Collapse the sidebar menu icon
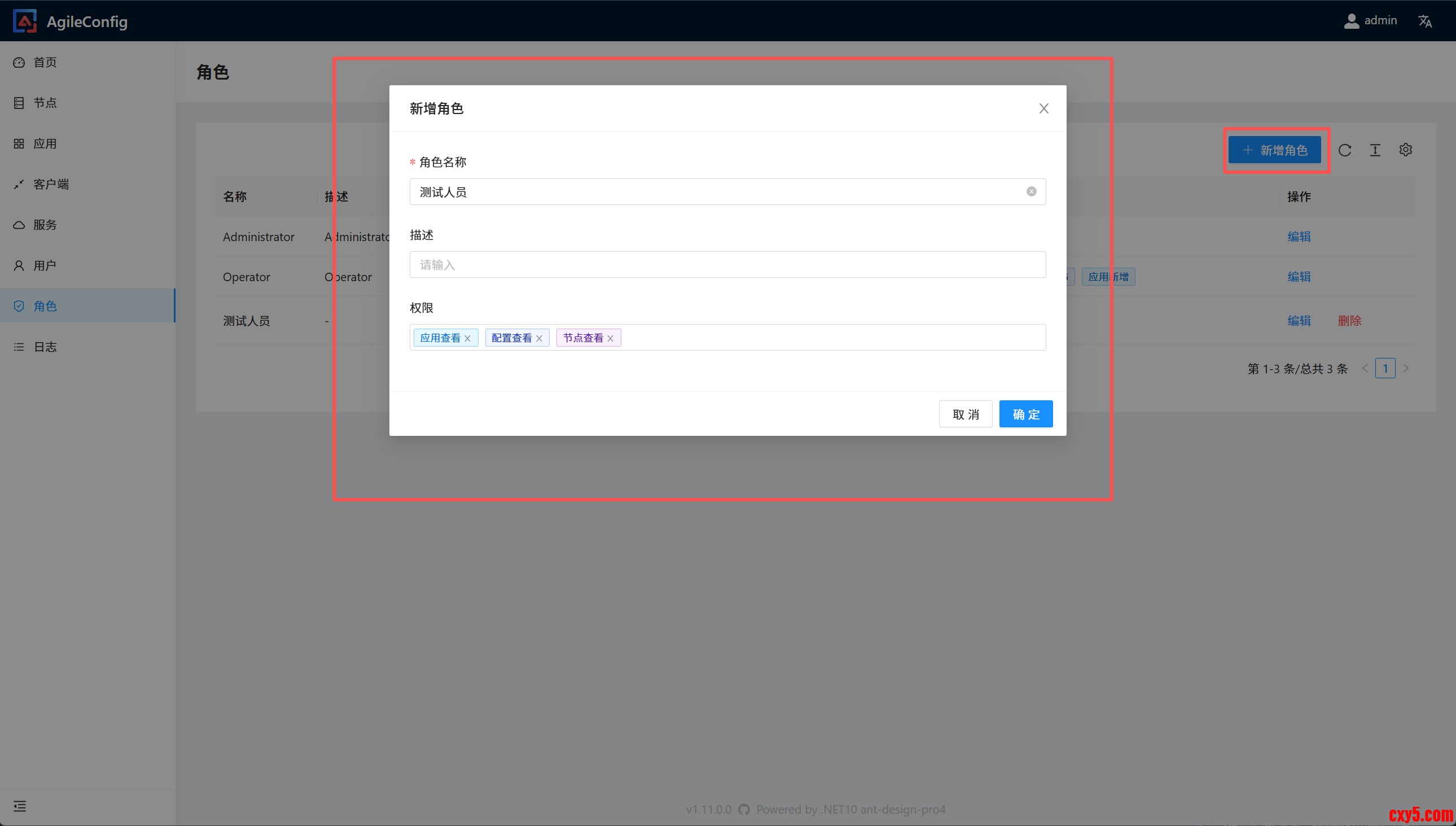The height and width of the screenshot is (826, 1456). (x=19, y=806)
